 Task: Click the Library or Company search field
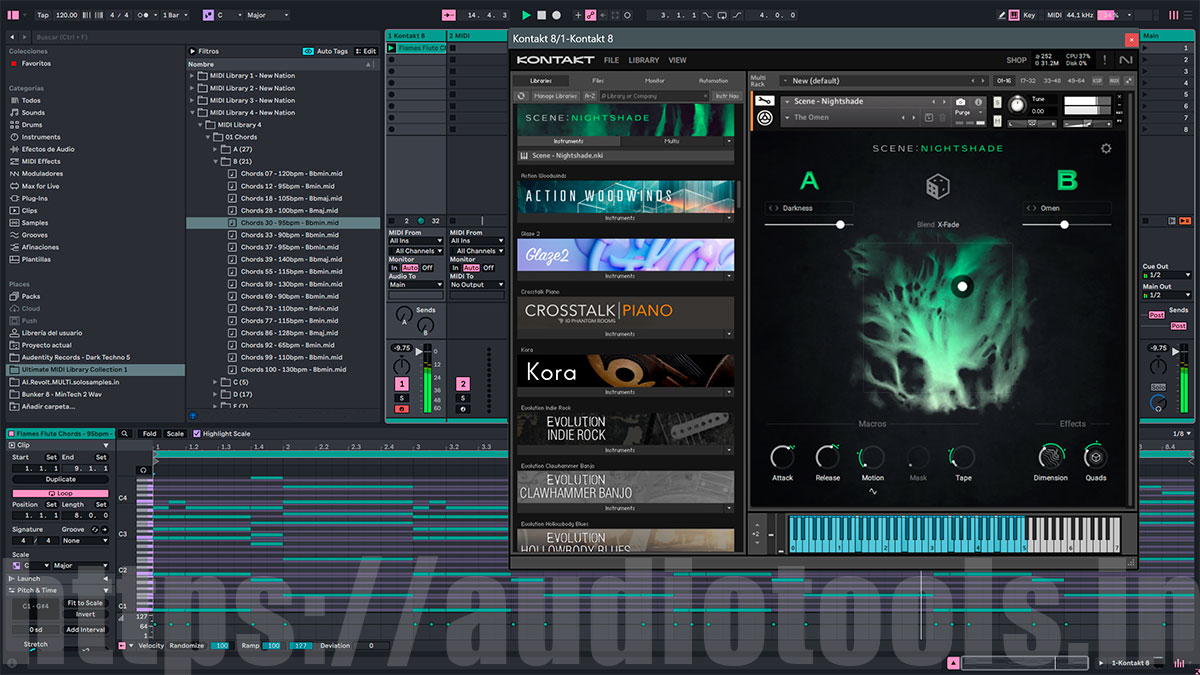click(x=654, y=96)
